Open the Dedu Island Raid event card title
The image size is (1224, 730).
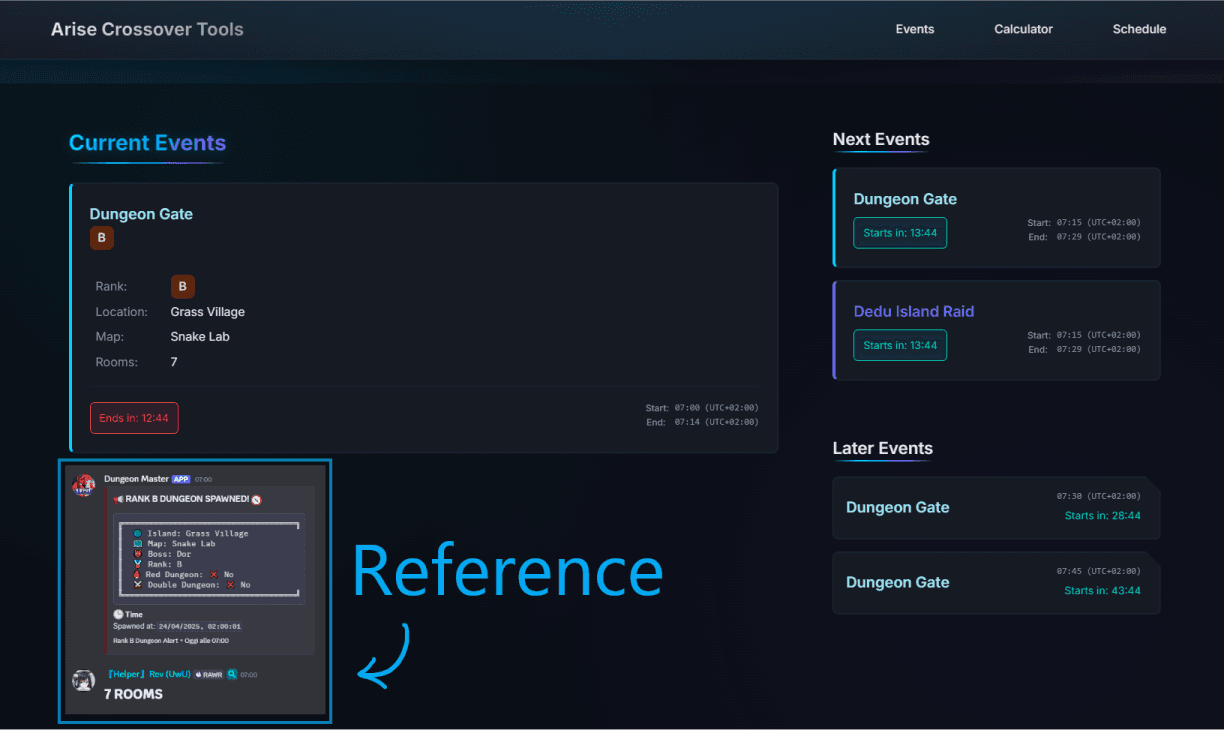[913, 311]
